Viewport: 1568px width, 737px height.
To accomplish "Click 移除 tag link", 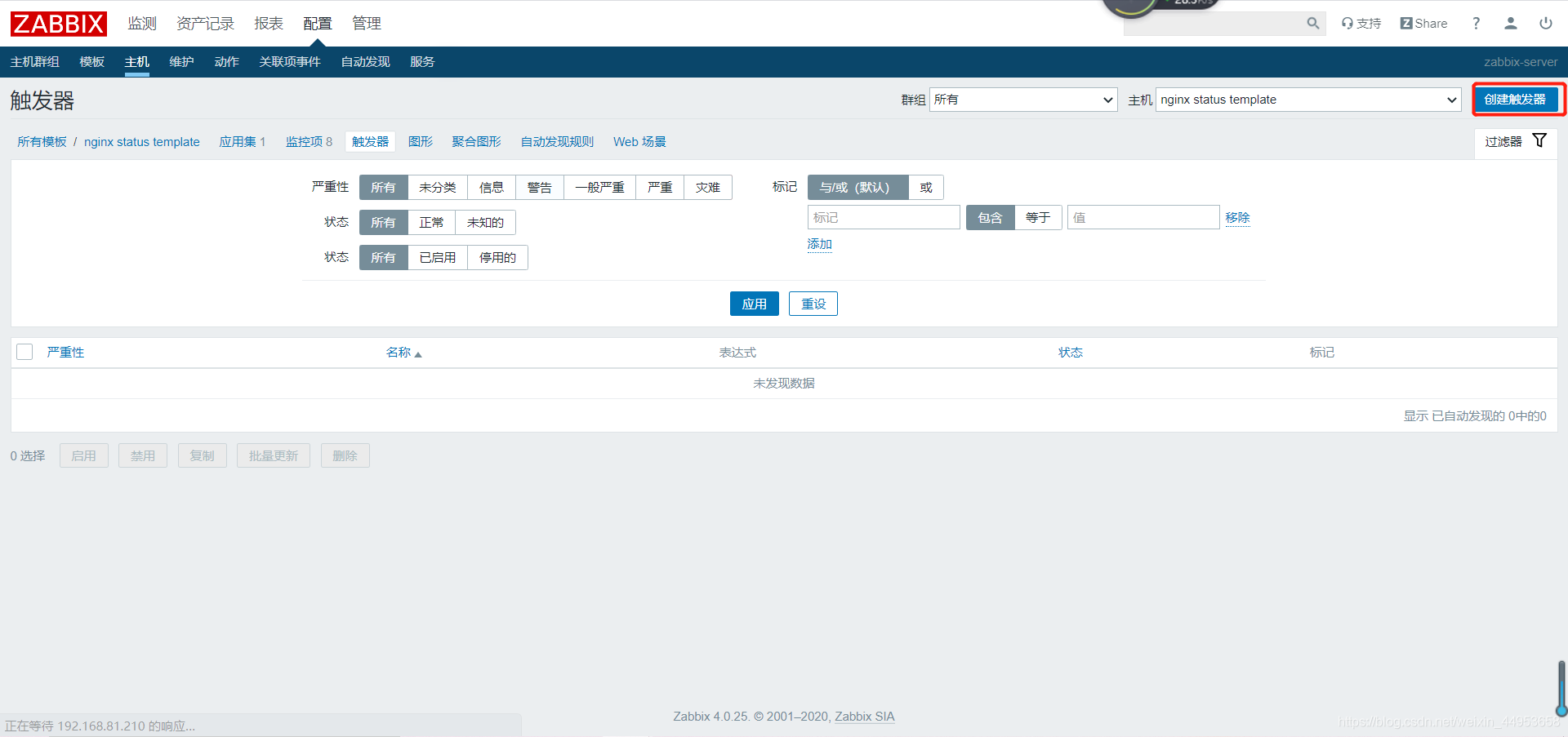I will [1238, 217].
